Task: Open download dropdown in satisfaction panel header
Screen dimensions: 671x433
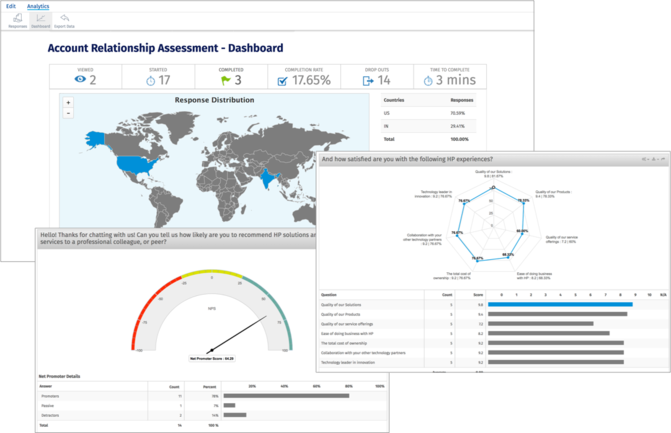Action: click(x=654, y=159)
